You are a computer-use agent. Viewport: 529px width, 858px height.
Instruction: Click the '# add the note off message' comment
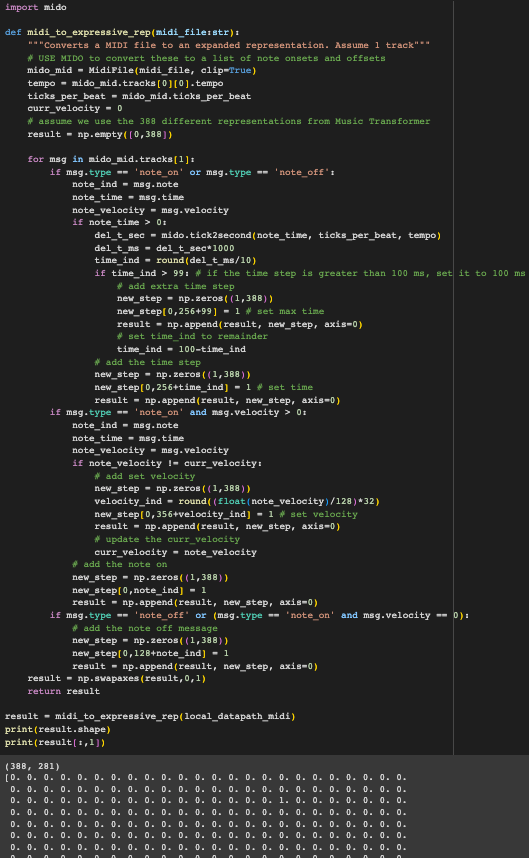tap(145, 628)
